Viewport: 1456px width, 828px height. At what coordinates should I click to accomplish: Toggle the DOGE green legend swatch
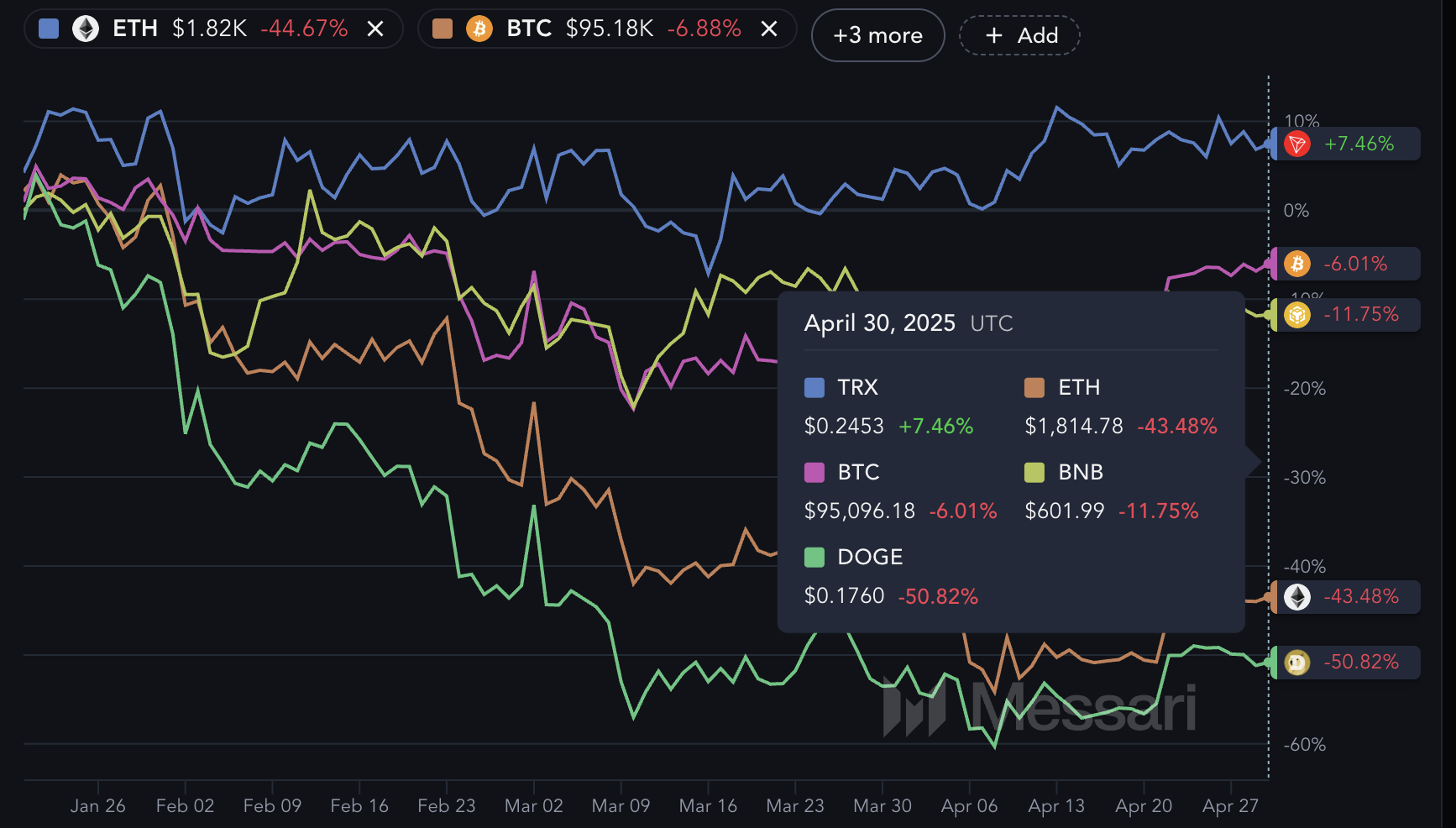813,557
